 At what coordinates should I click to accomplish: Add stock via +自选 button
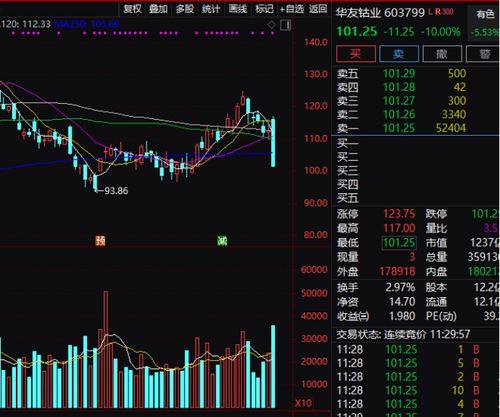tap(292, 9)
